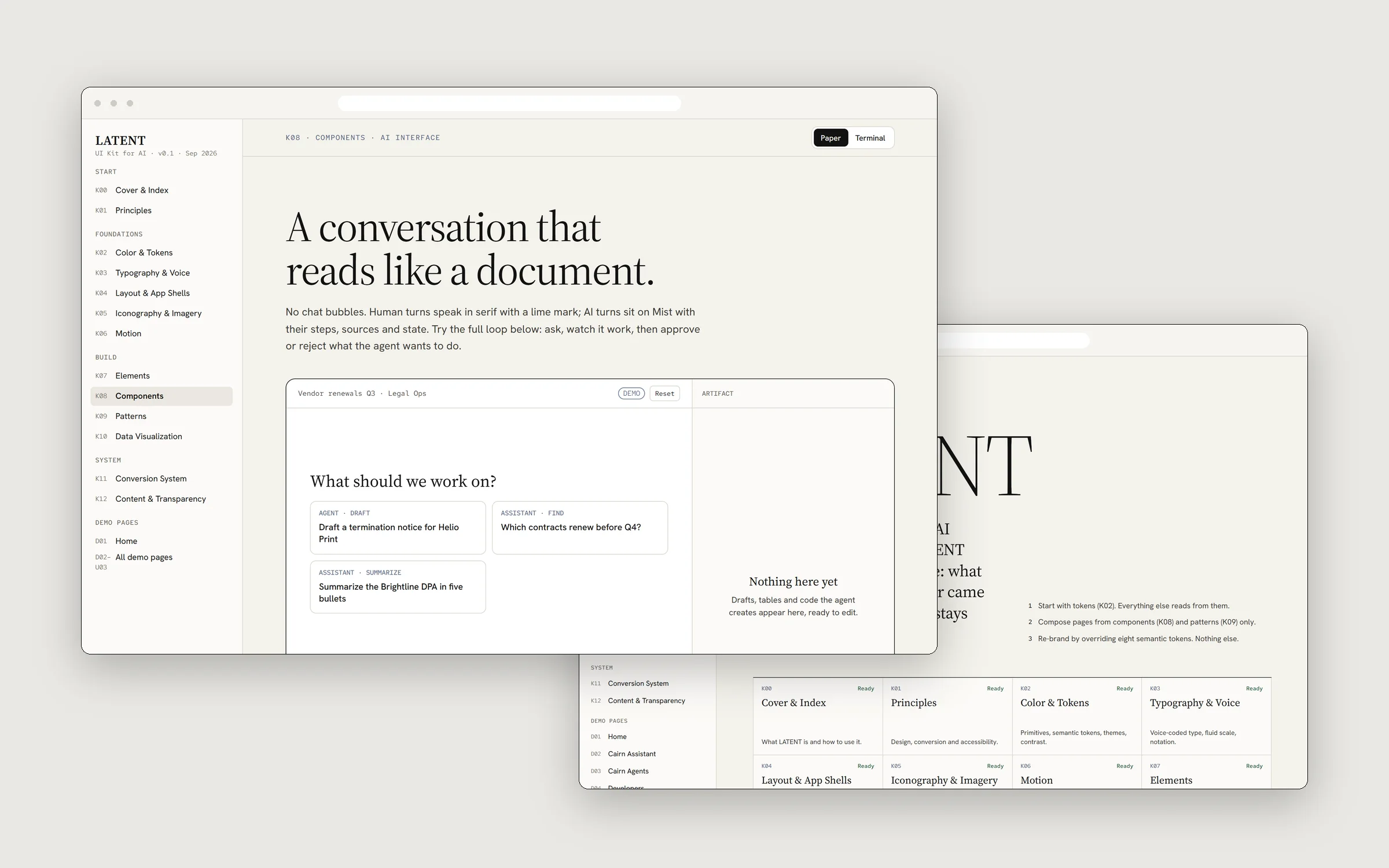
Task: Open Cairn Agents in back window sidebar
Action: 648,771
